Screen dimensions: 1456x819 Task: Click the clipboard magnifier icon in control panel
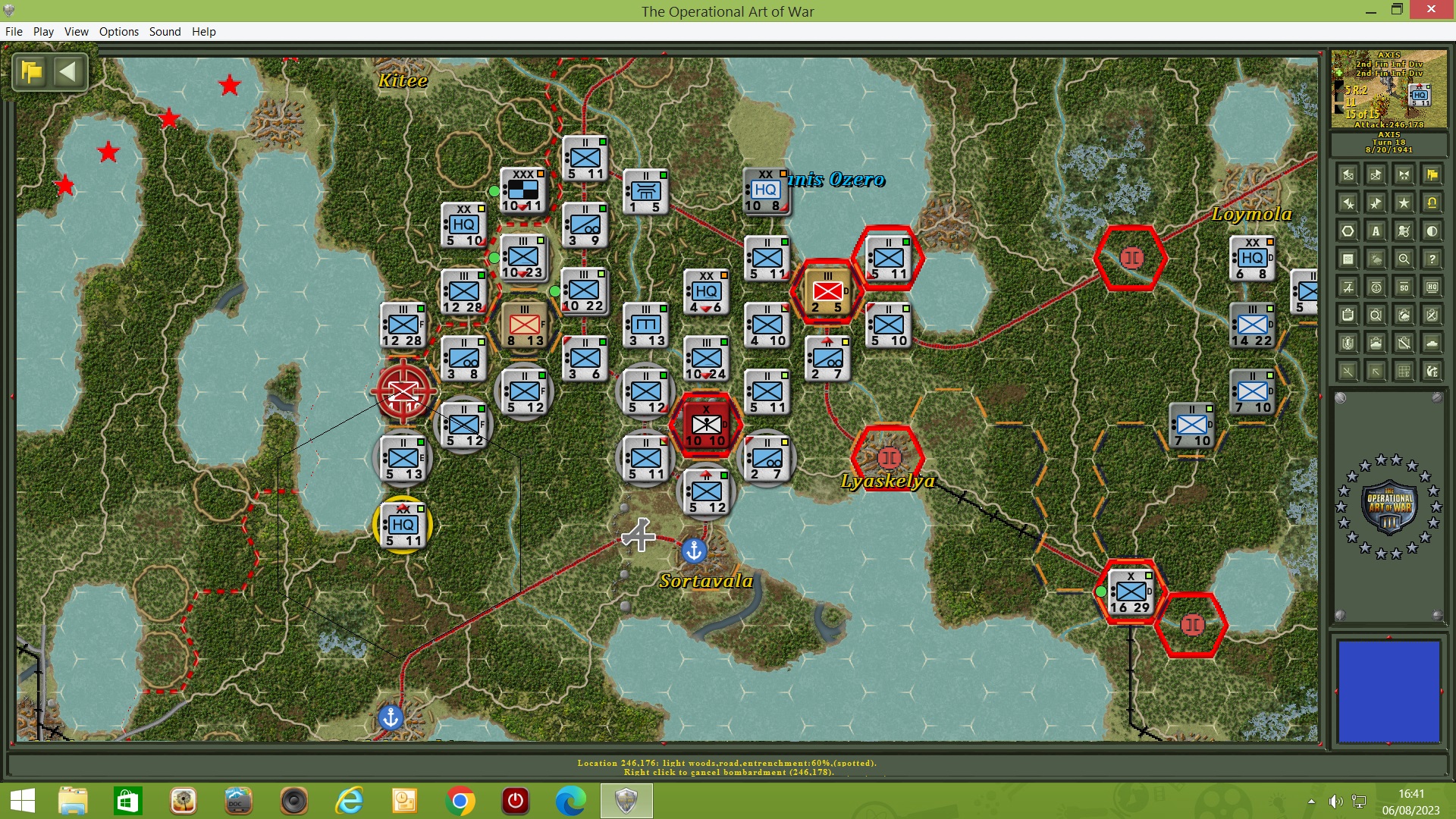pos(1376,315)
